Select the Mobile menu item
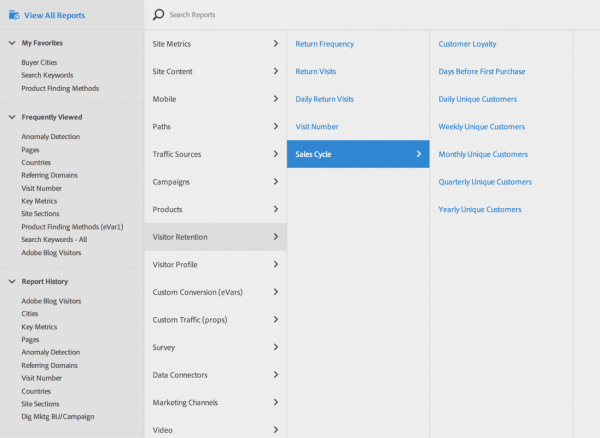This screenshot has width=600, height=438. (215, 99)
